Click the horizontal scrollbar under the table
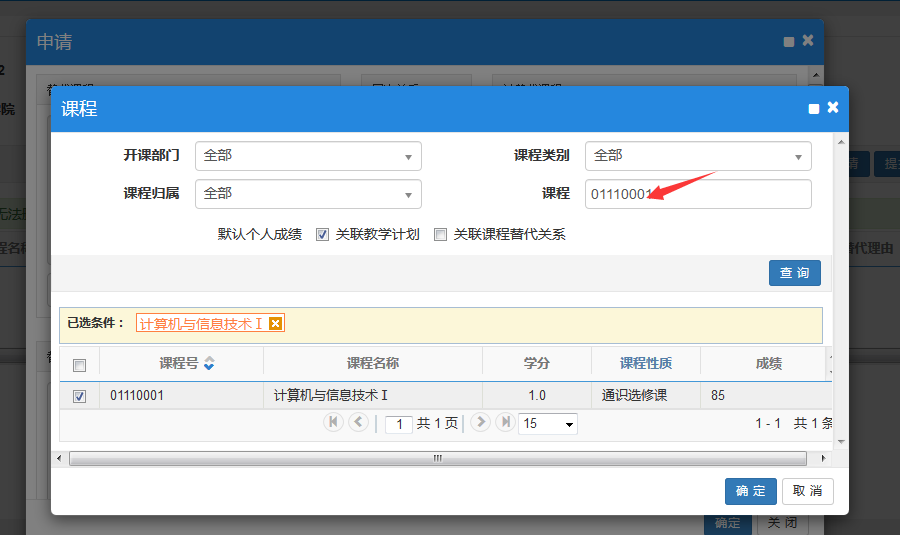Viewport: 900px width, 535px height. pos(437,458)
